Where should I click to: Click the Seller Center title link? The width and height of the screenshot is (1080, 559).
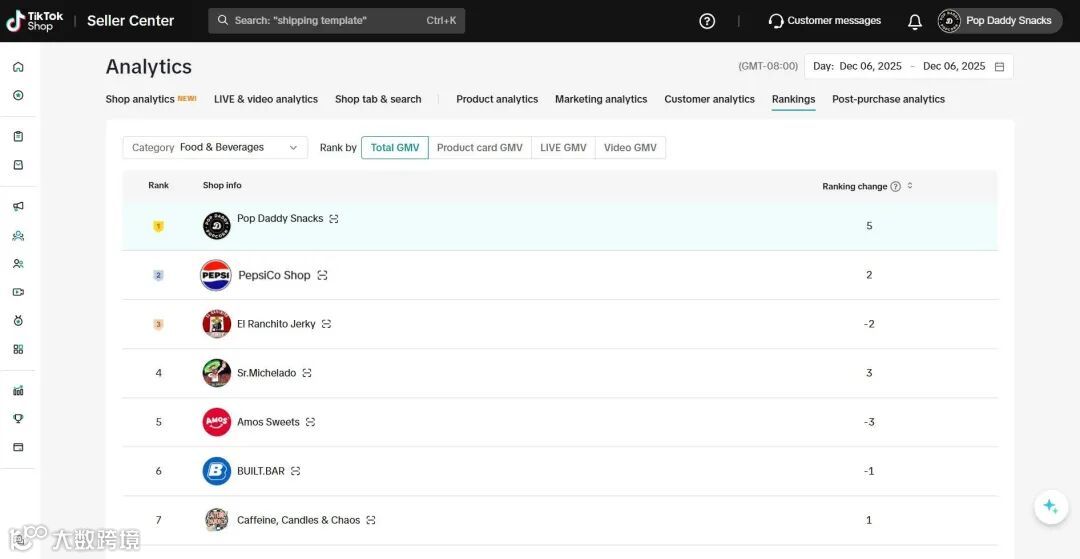[x=131, y=21]
